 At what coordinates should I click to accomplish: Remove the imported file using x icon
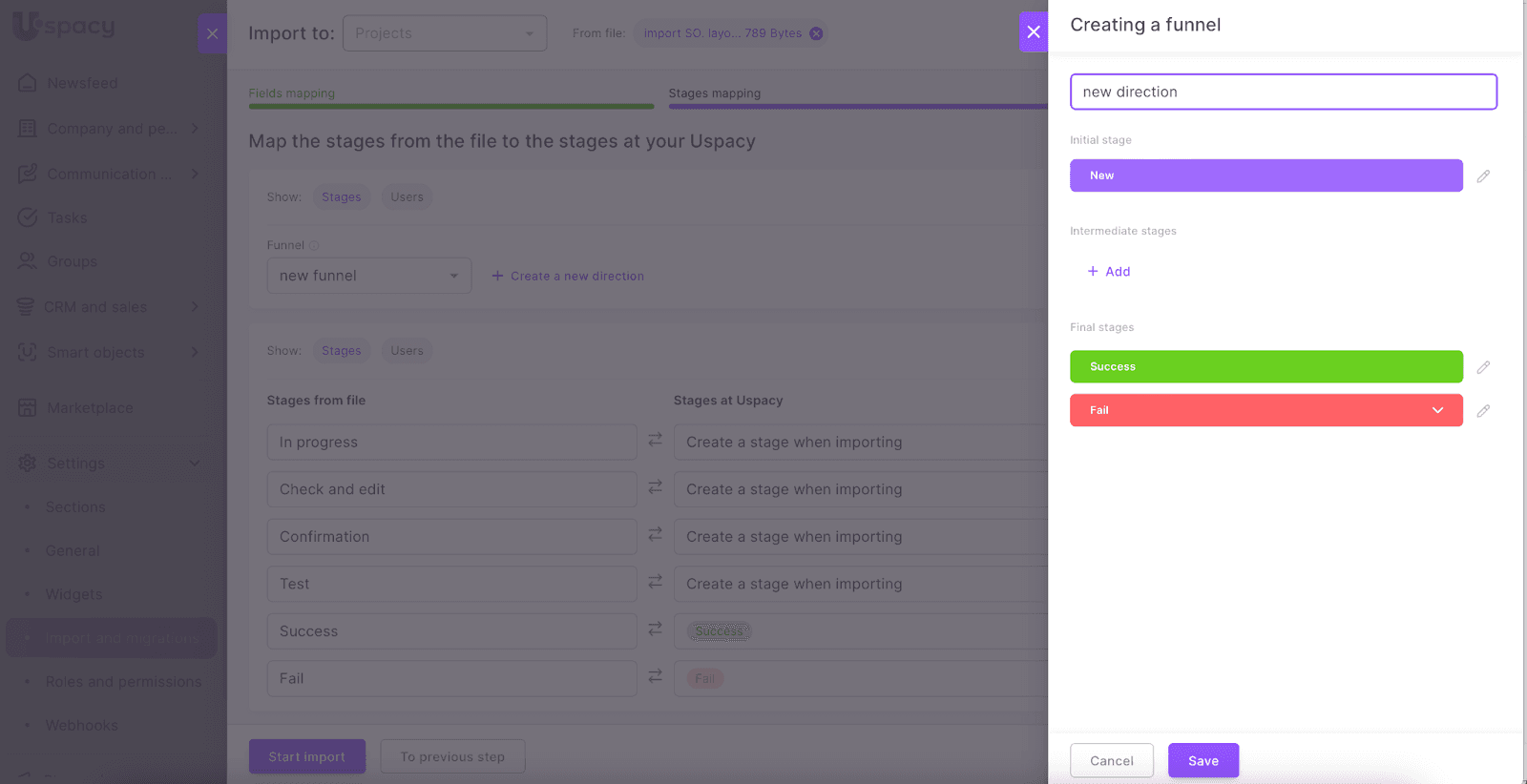tap(816, 33)
